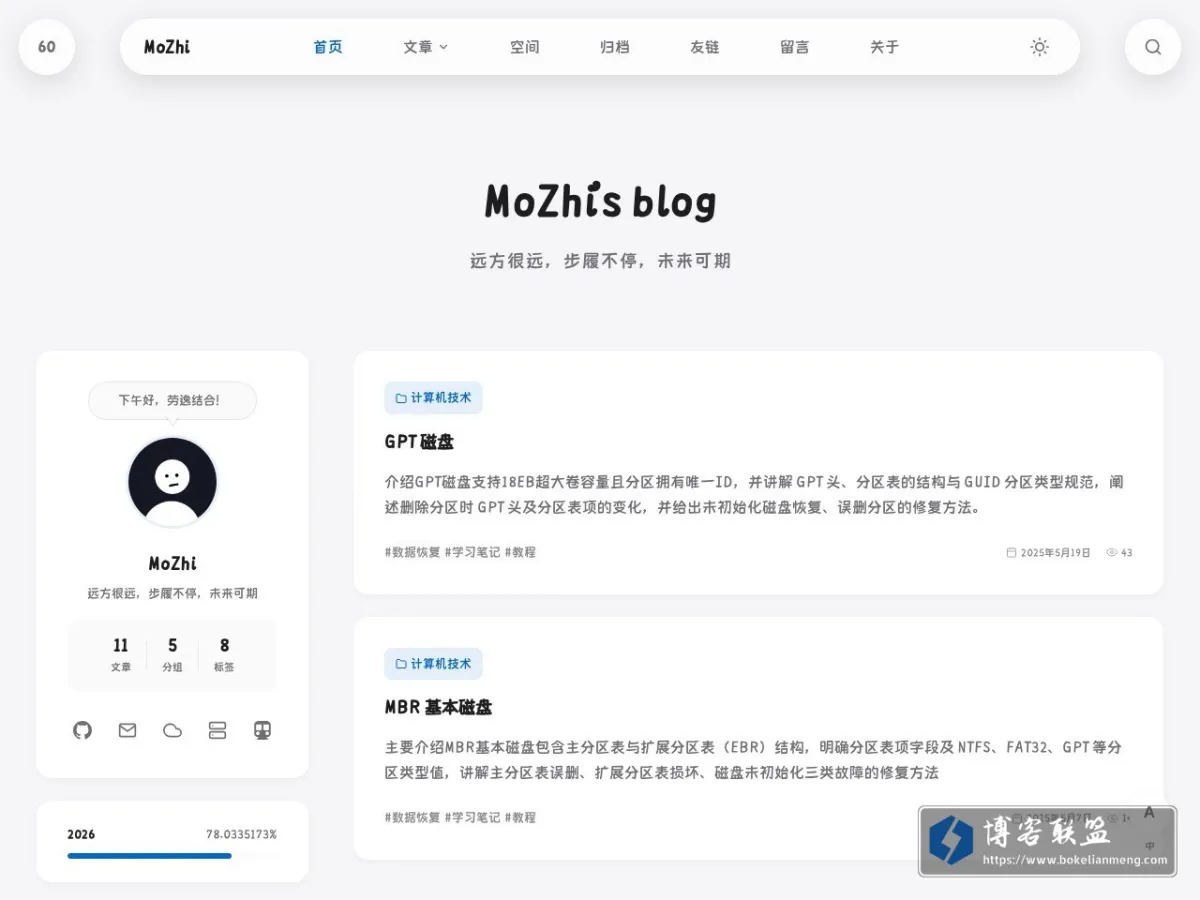Click #数据恢复 tag under MBR post
The height and width of the screenshot is (900, 1200).
pos(412,818)
